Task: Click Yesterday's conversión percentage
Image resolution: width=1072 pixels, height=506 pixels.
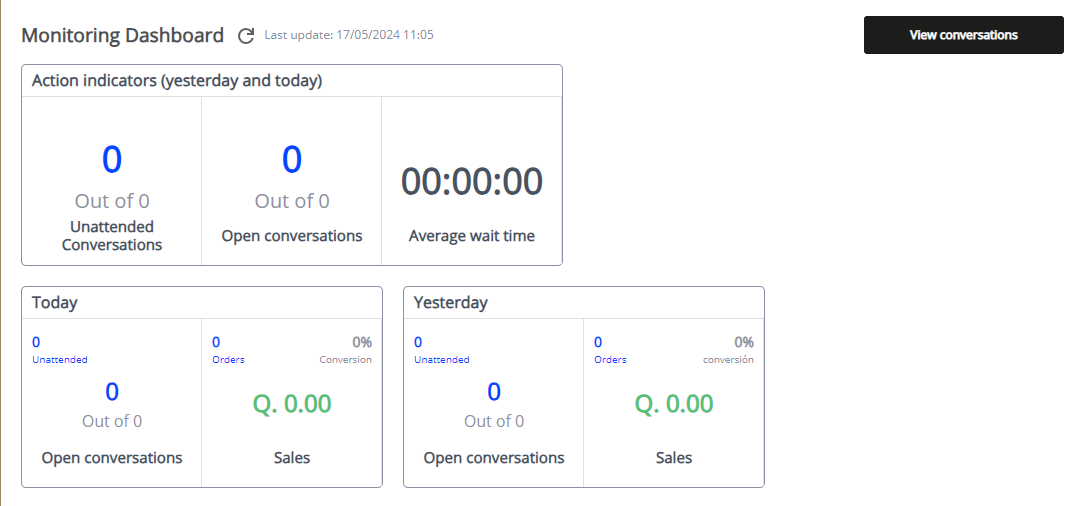Action: (x=743, y=342)
